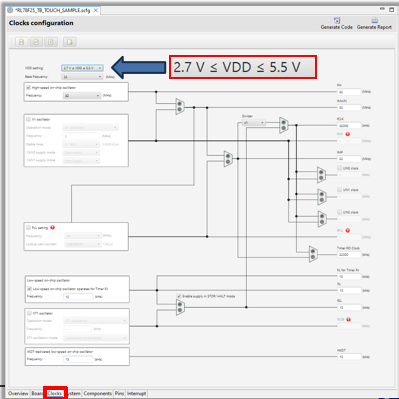Screen dimensions: 399x399
Task: Open the Divider dropdown
Action: click(x=254, y=123)
